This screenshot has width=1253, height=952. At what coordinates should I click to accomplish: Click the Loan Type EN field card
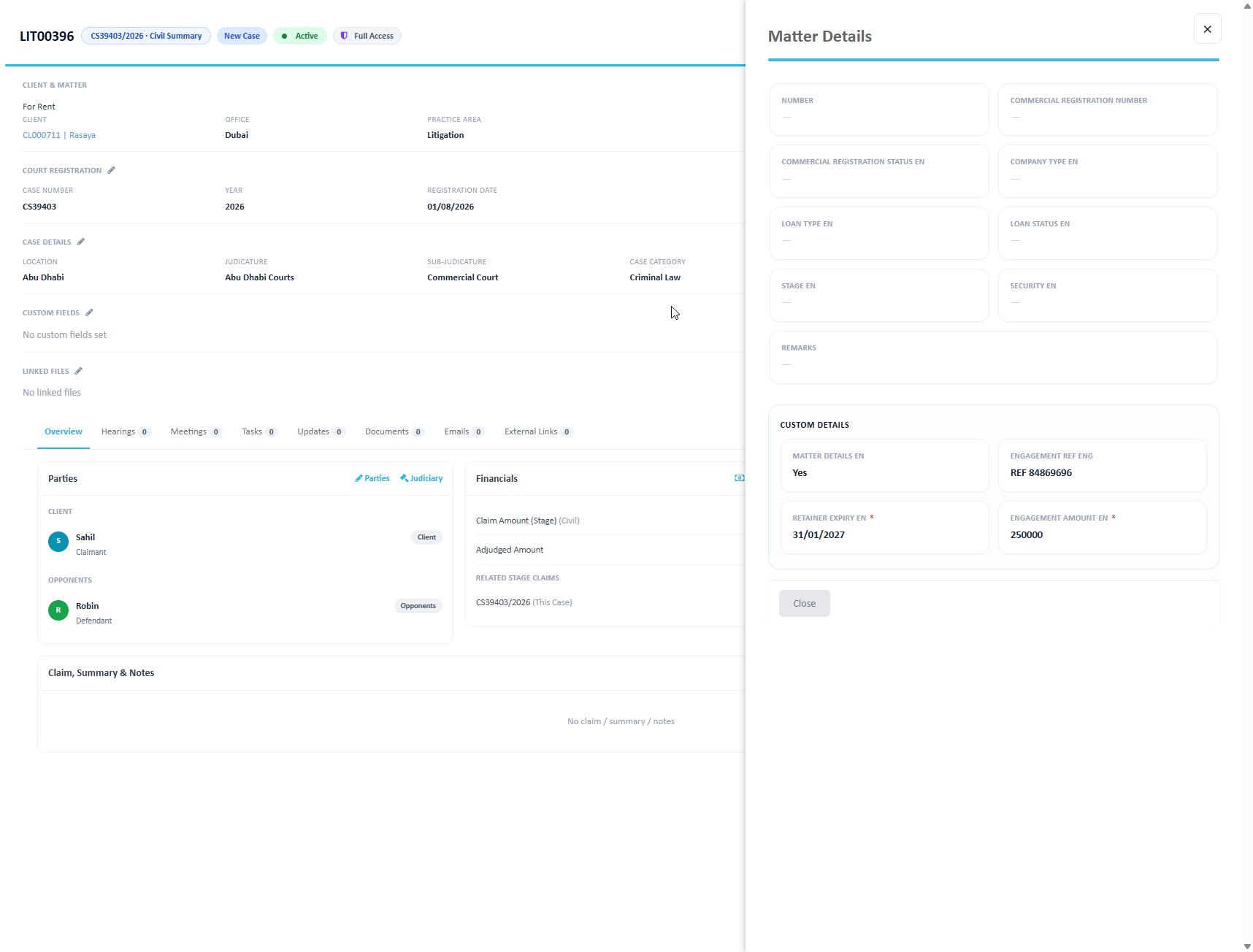click(879, 233)
